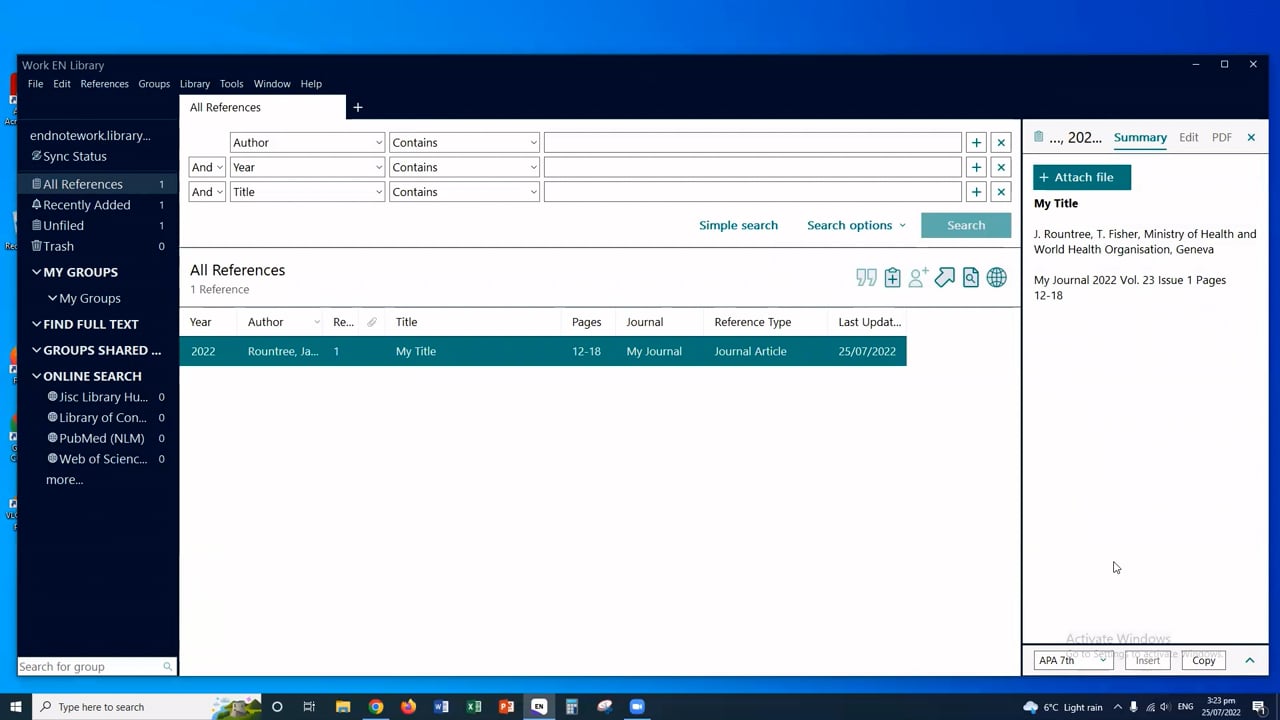This screenshot has width=1280, height=720.
Task: Collapse the MY GROUPS section
Action: (x=36, y=272)
